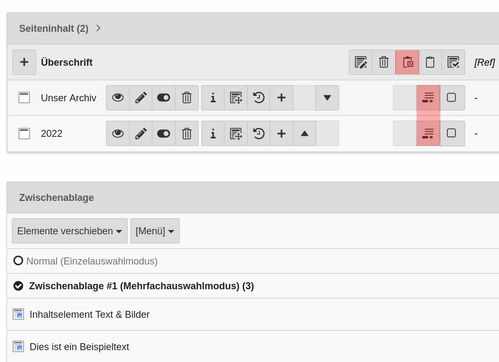Show info for Unser Archiv record
Screen dimensions: 499x362
[x=213, y=98]
